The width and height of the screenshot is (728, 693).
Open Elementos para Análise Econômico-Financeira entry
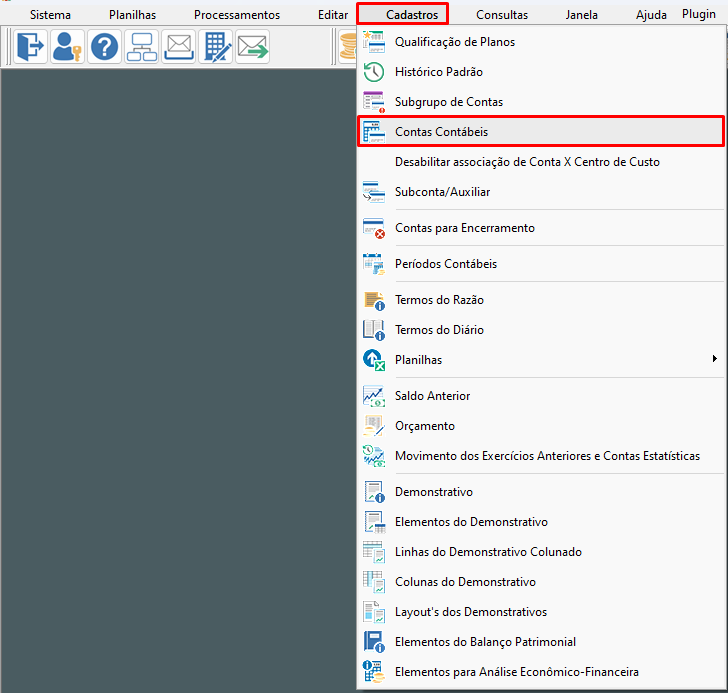click(541, 672)
